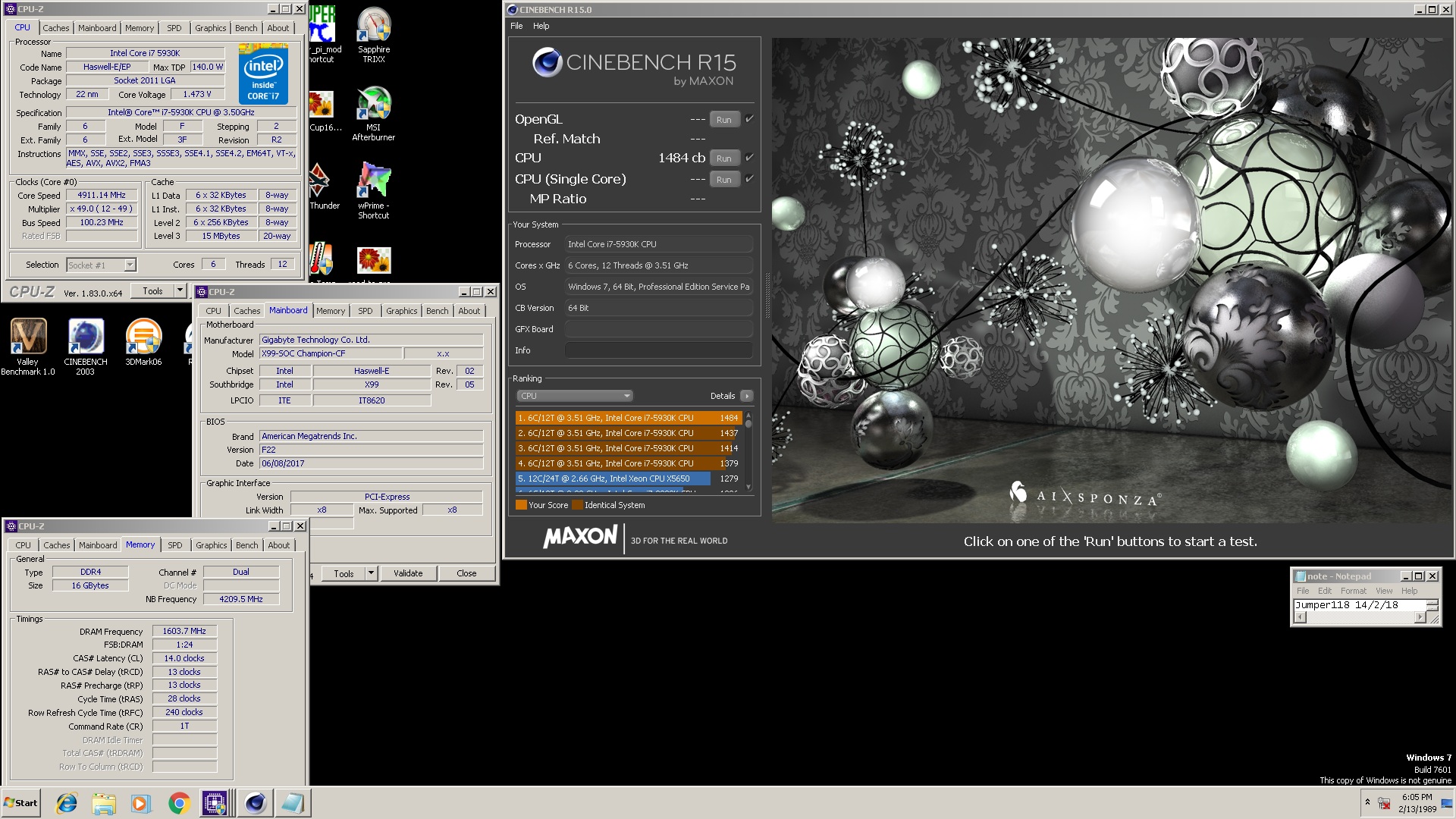Toggle CPU test checkmark
Screen dimensions: 1456x819
(749, 158)
